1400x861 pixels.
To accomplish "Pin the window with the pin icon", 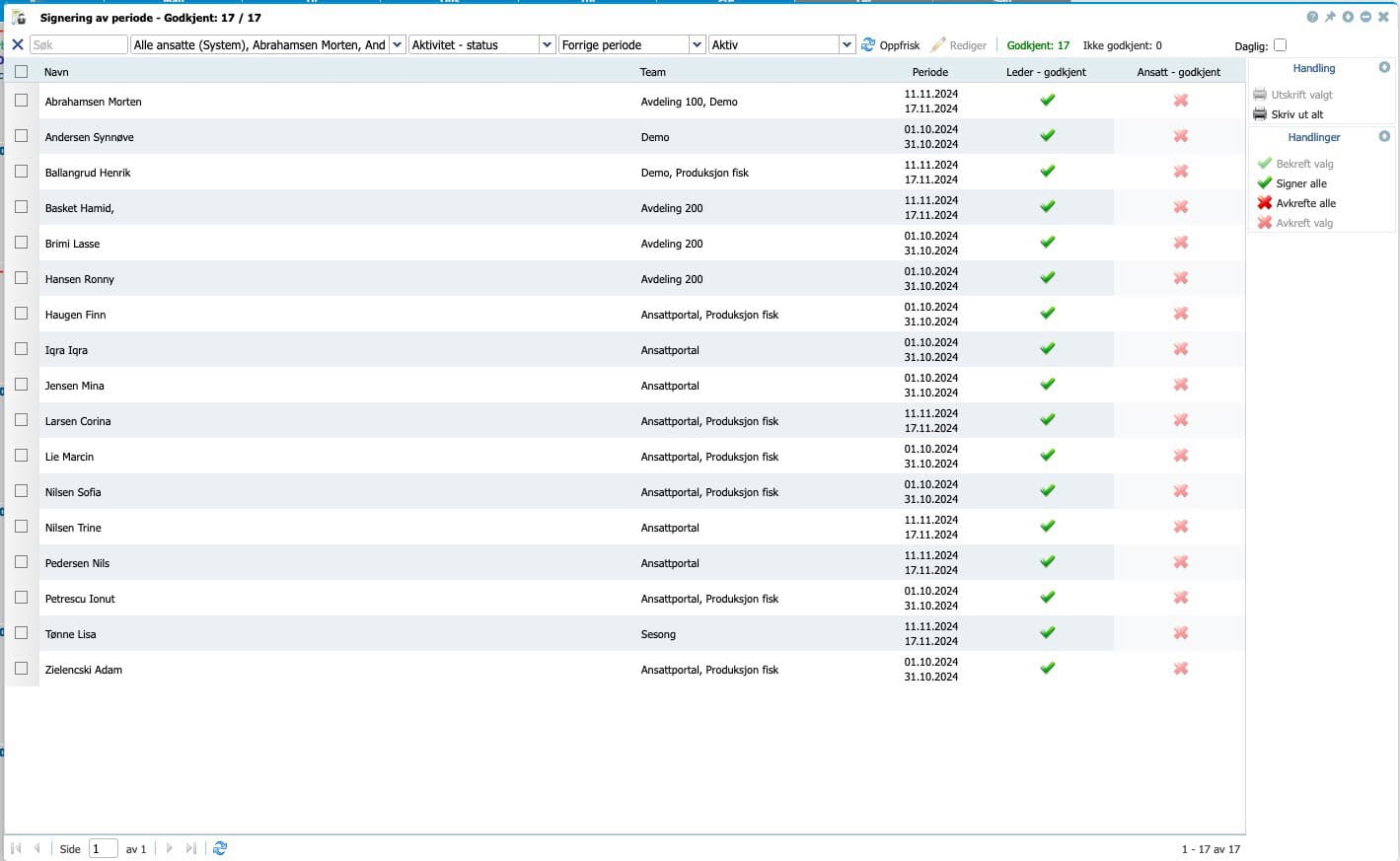I will point(1330,17).
